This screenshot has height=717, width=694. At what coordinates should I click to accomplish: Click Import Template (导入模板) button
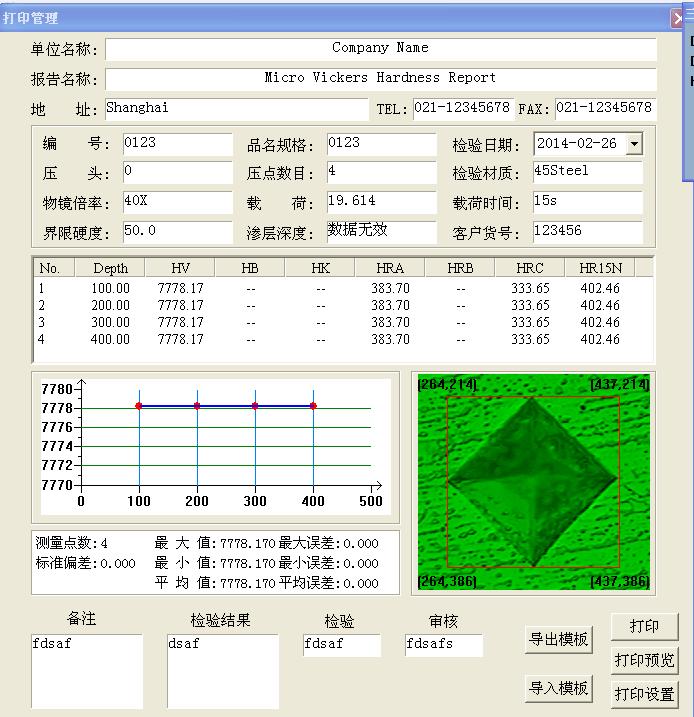coord(558,688)
